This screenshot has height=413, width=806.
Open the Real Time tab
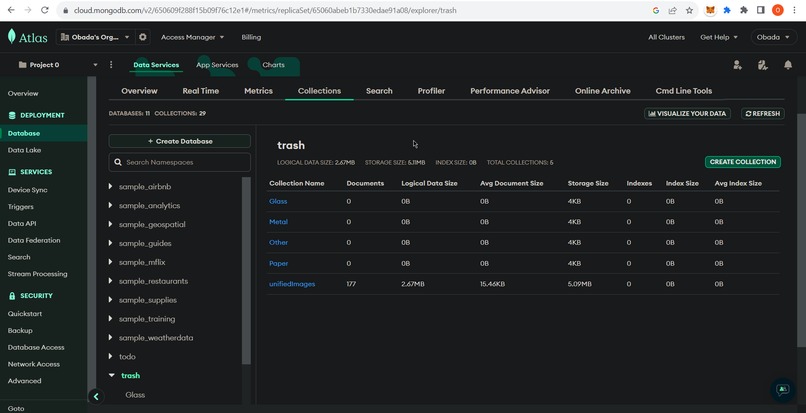200,91
